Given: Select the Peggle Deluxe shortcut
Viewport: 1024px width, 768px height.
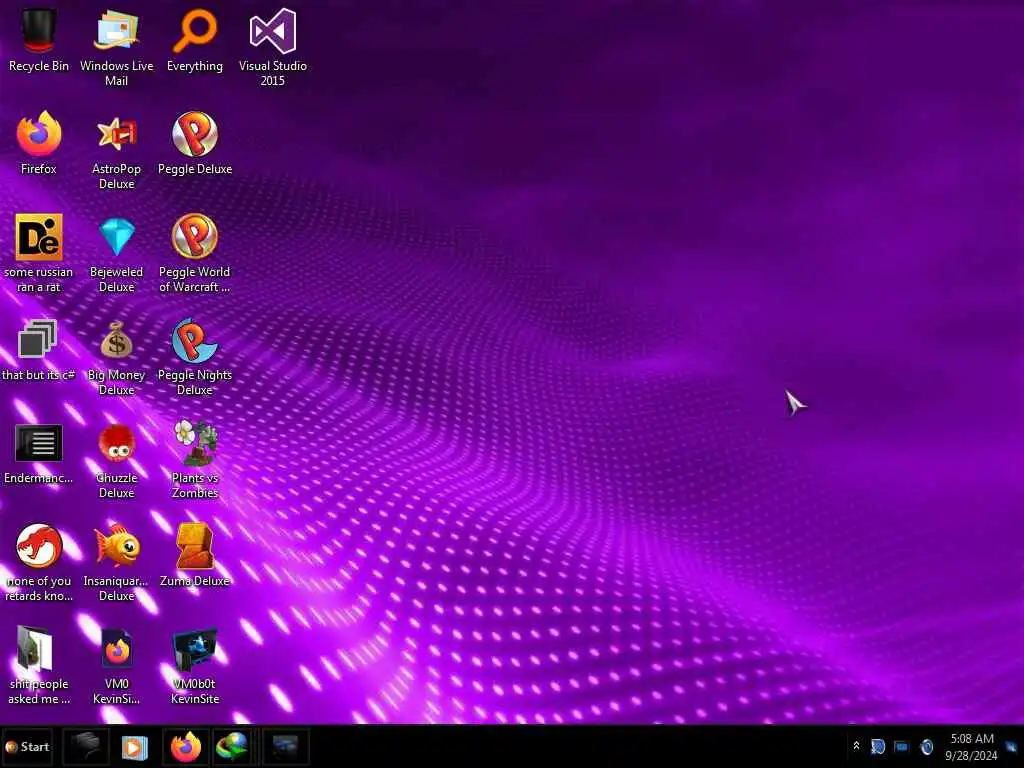Looking at the screenshot, I should point(195,143).
